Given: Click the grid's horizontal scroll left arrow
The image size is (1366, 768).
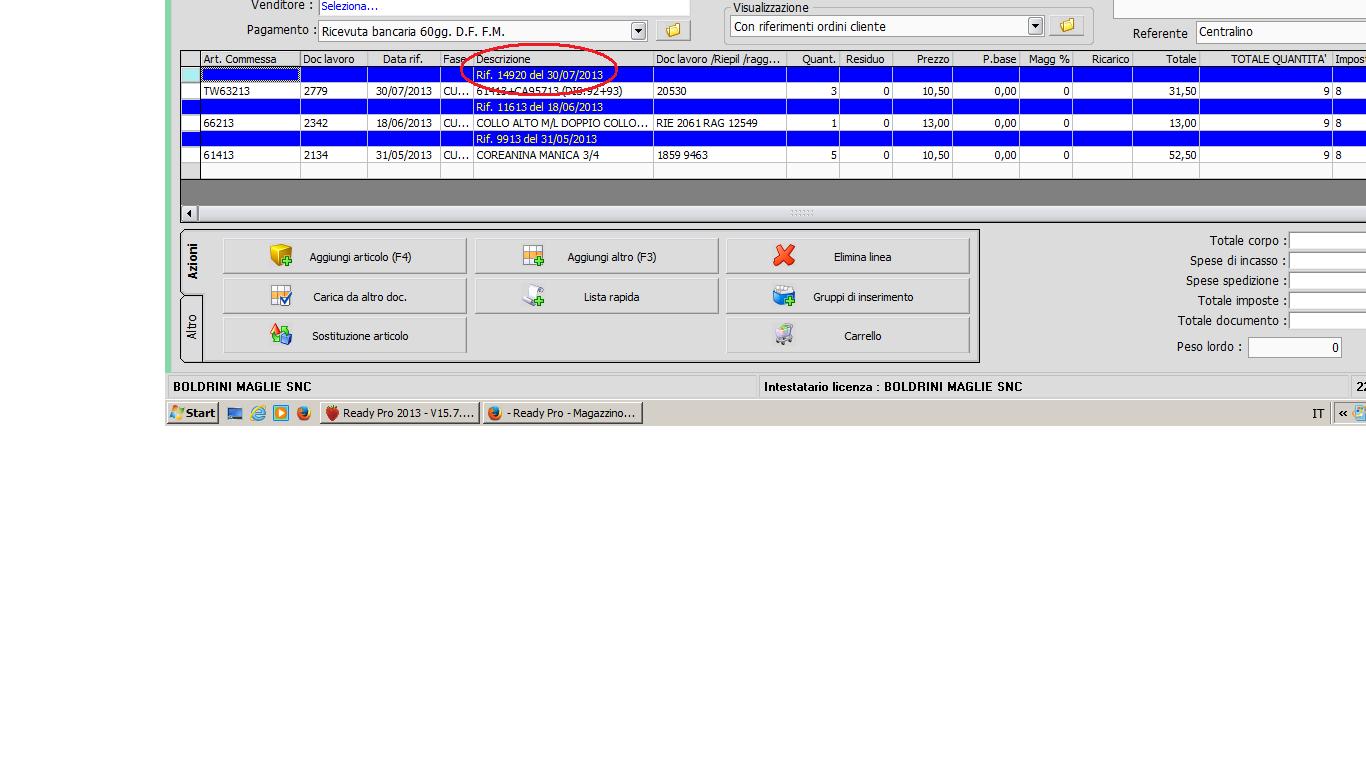Looking at the screenshot, I should (189, 213).
